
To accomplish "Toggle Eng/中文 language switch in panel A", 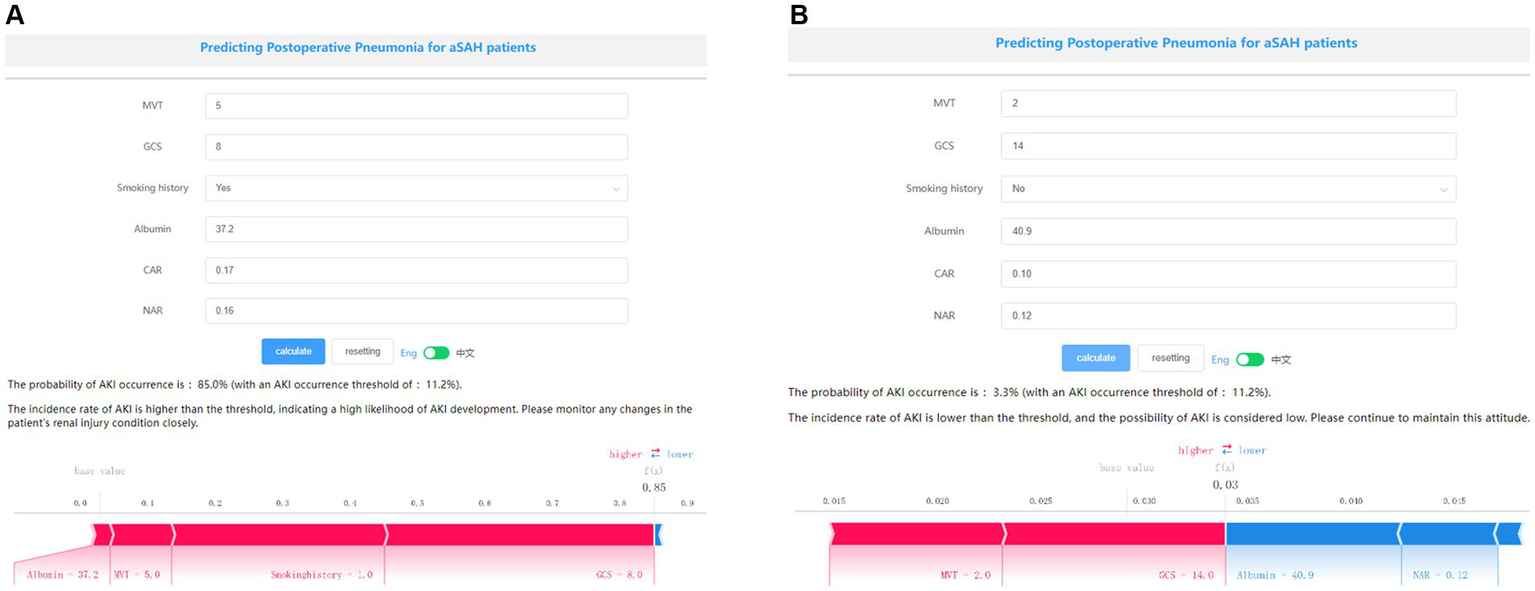I will (x=436, y=353).
